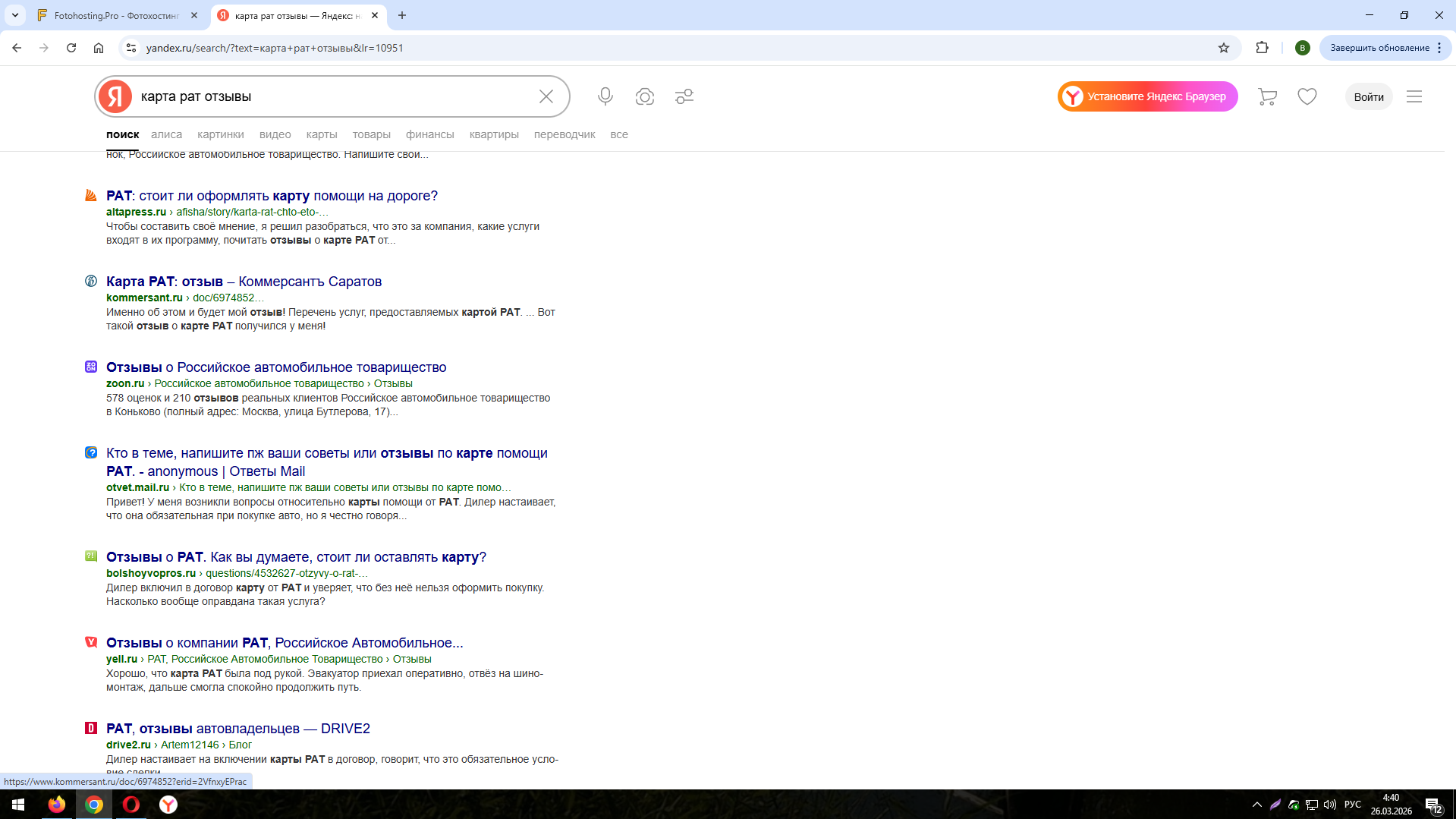Click kommersant.ru result favicon
Viewport: 1456px width, 819px height.
[x=91, y=281]
